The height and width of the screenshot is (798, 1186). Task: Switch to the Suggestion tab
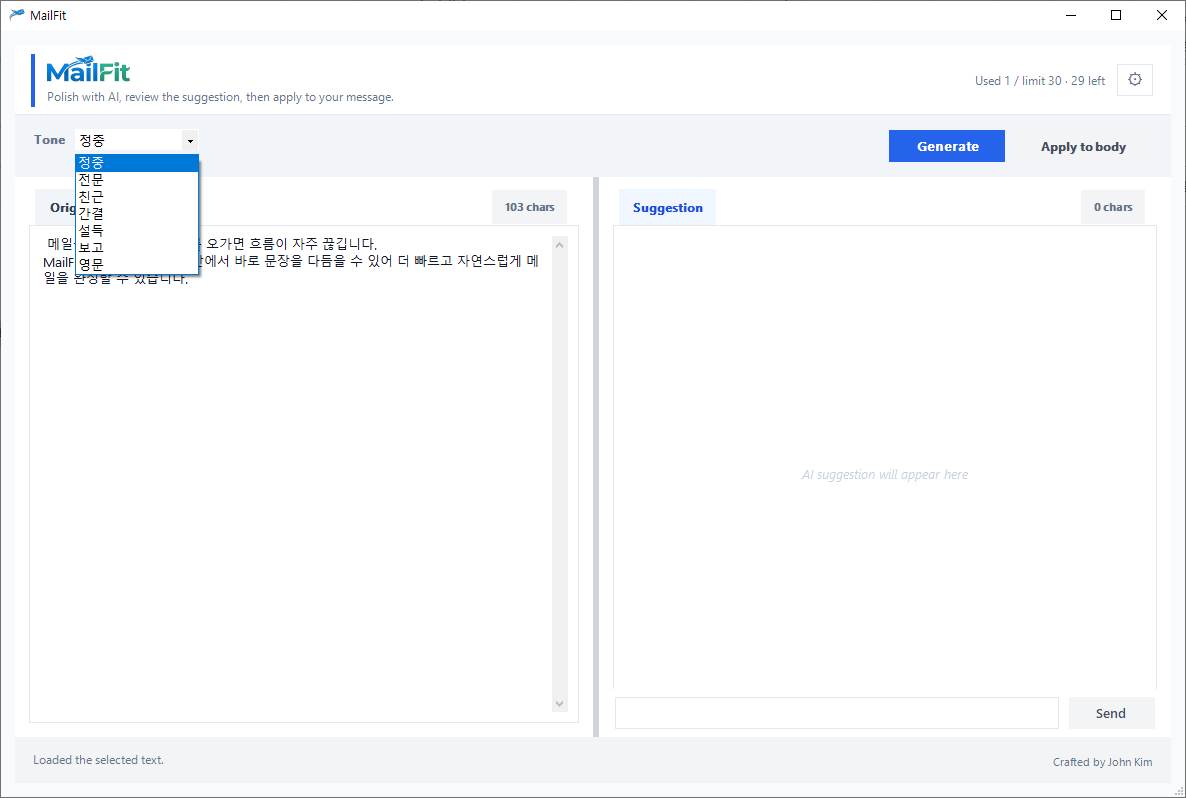tap(667, 208)
